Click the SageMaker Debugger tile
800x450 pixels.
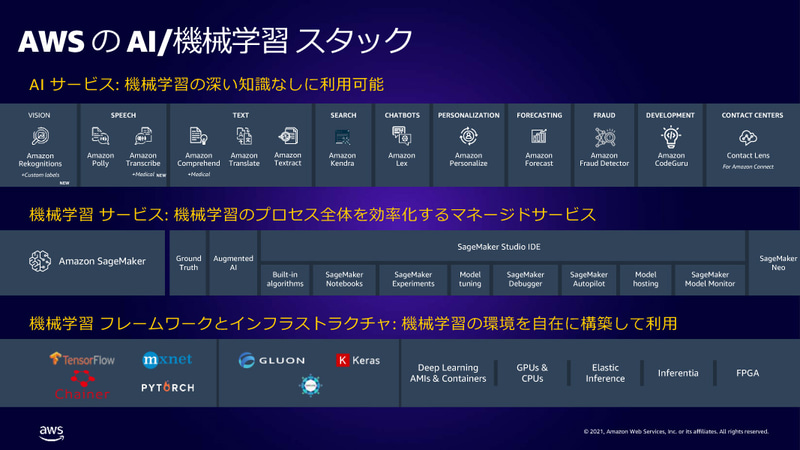(x=526, y=279)
